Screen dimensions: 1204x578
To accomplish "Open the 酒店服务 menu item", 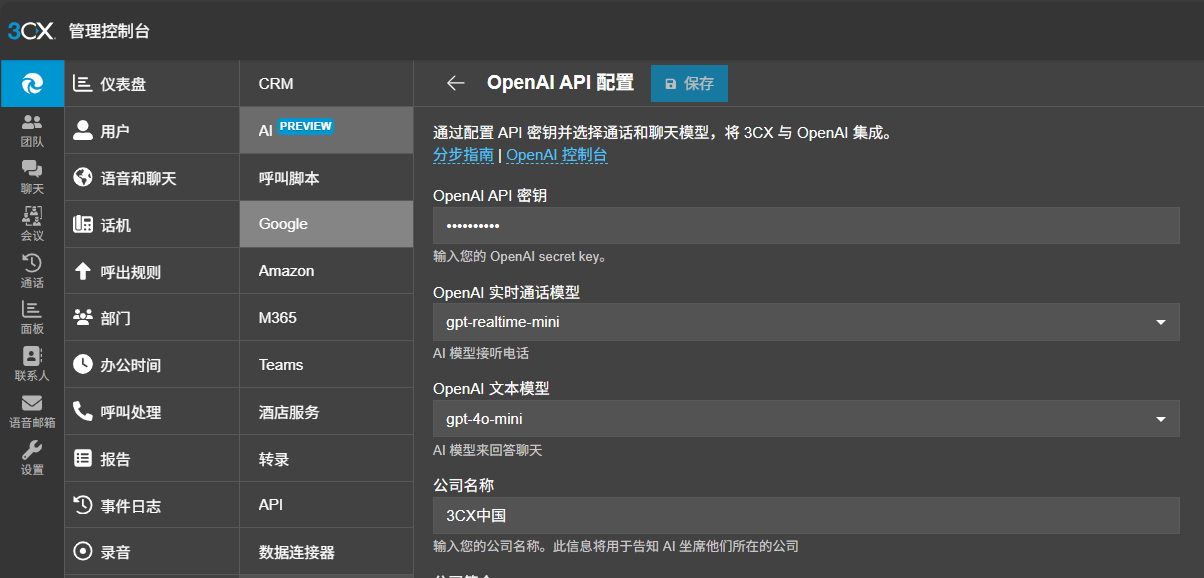I will click(326, 412).
